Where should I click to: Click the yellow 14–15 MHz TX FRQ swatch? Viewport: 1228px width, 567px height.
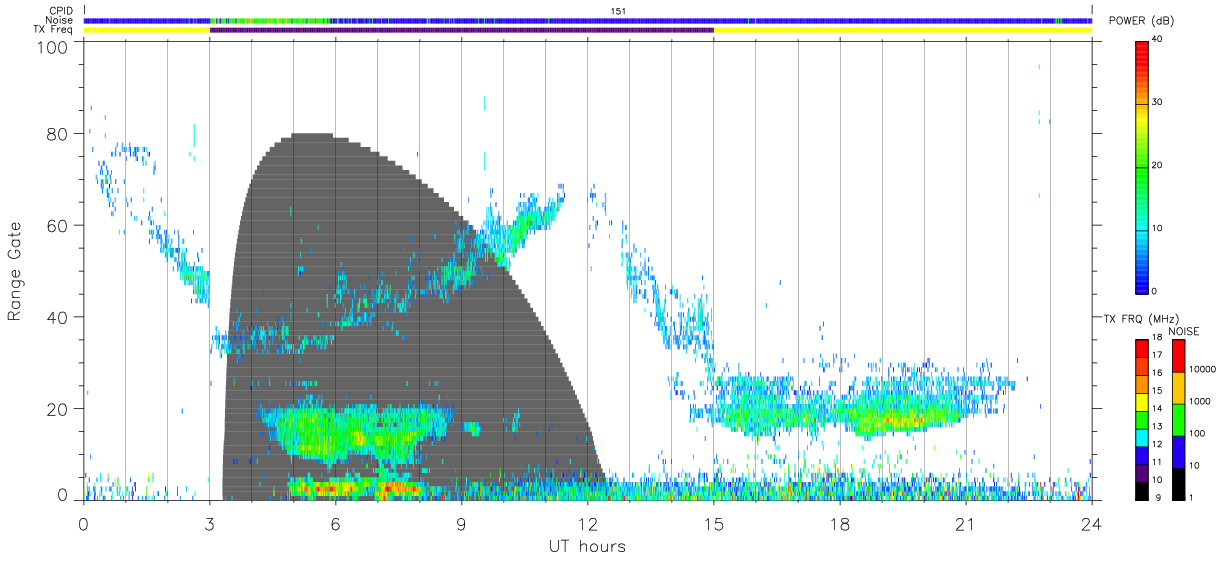(1141, 402)
